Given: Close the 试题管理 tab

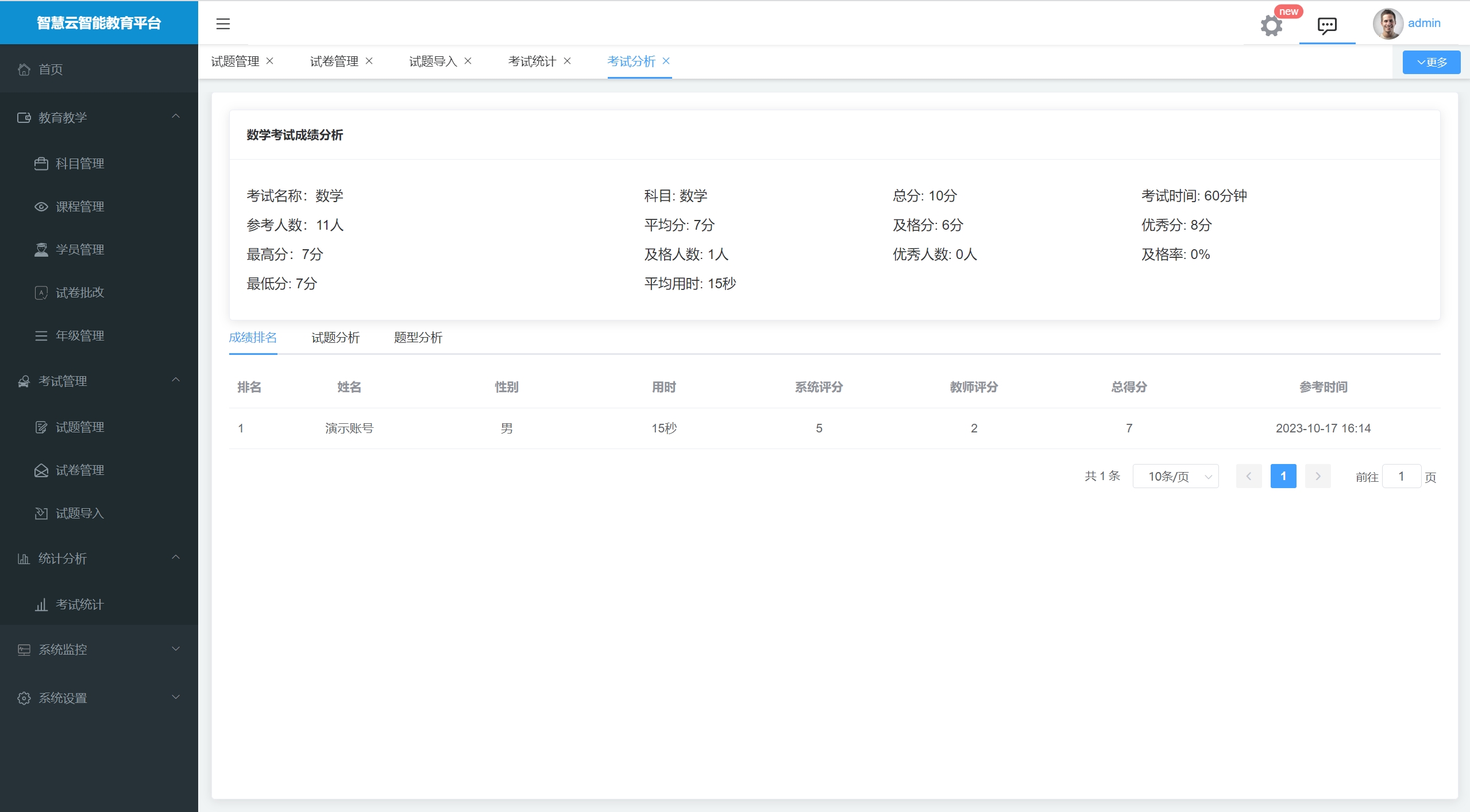Looking at the screenshot, I should (x=270, y=61).
